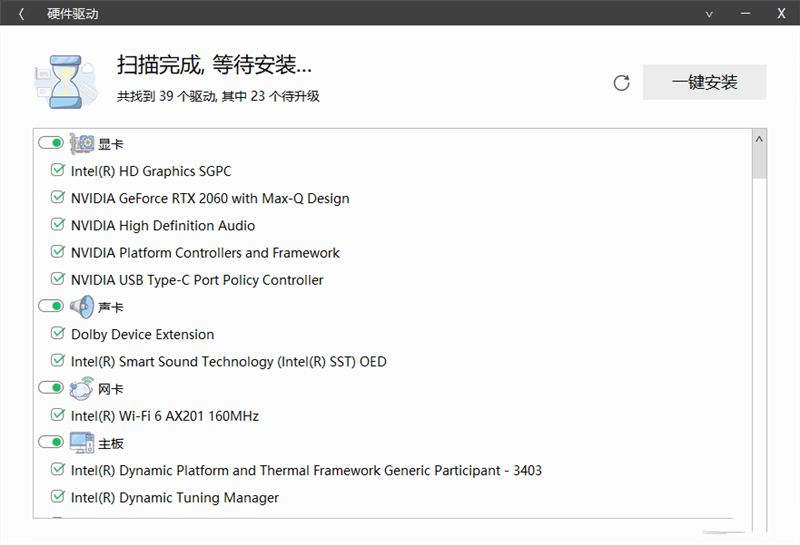Select the 网卡 category label
800x545 pixels.
coord(111,389)
